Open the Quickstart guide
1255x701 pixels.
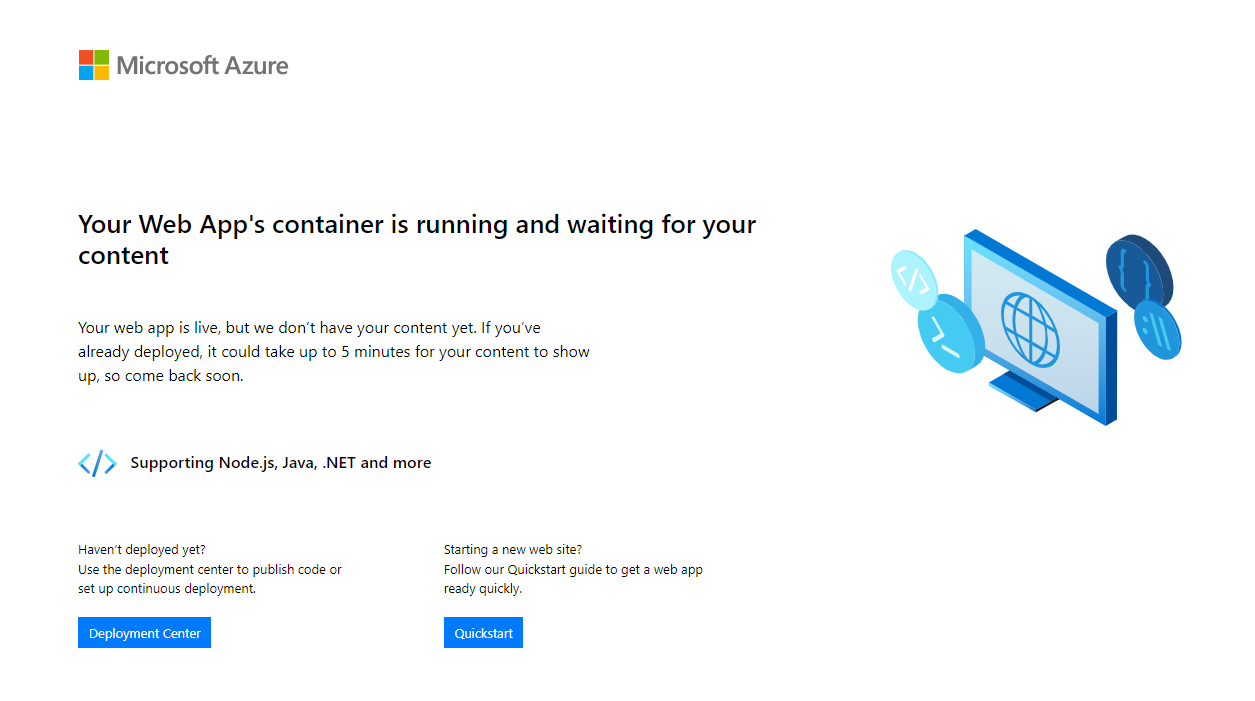(483, 632)
